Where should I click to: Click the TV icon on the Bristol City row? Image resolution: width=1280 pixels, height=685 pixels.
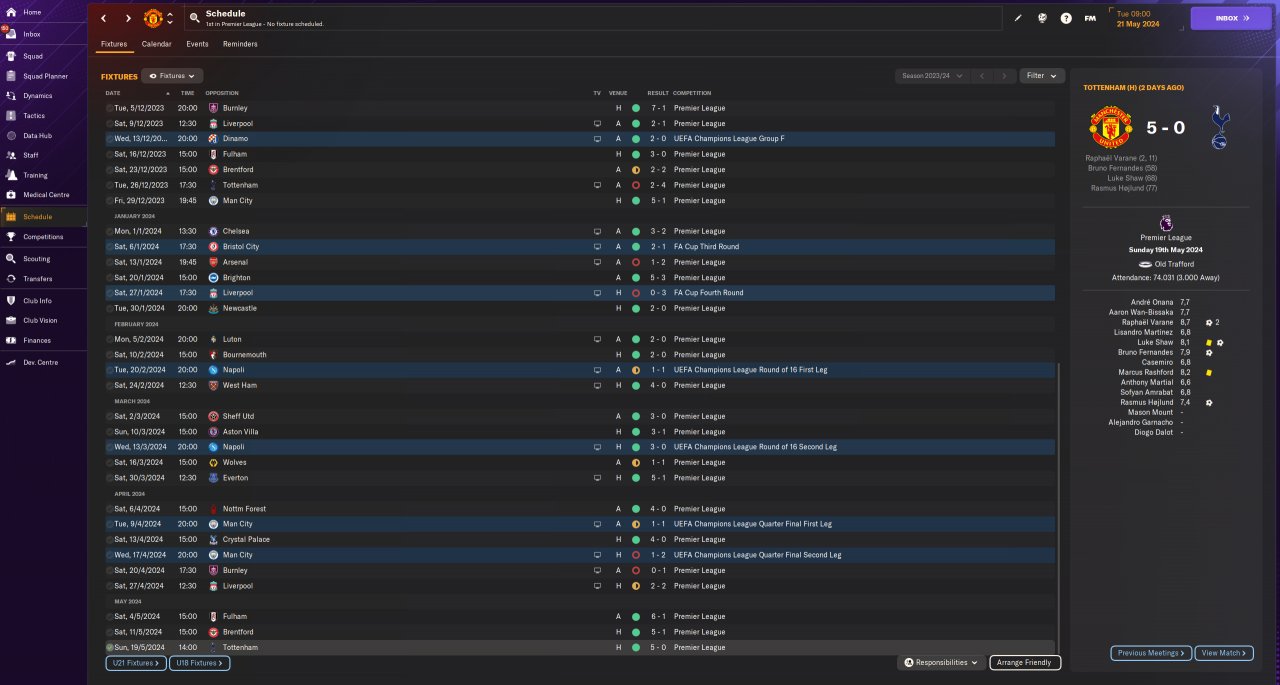597,246
